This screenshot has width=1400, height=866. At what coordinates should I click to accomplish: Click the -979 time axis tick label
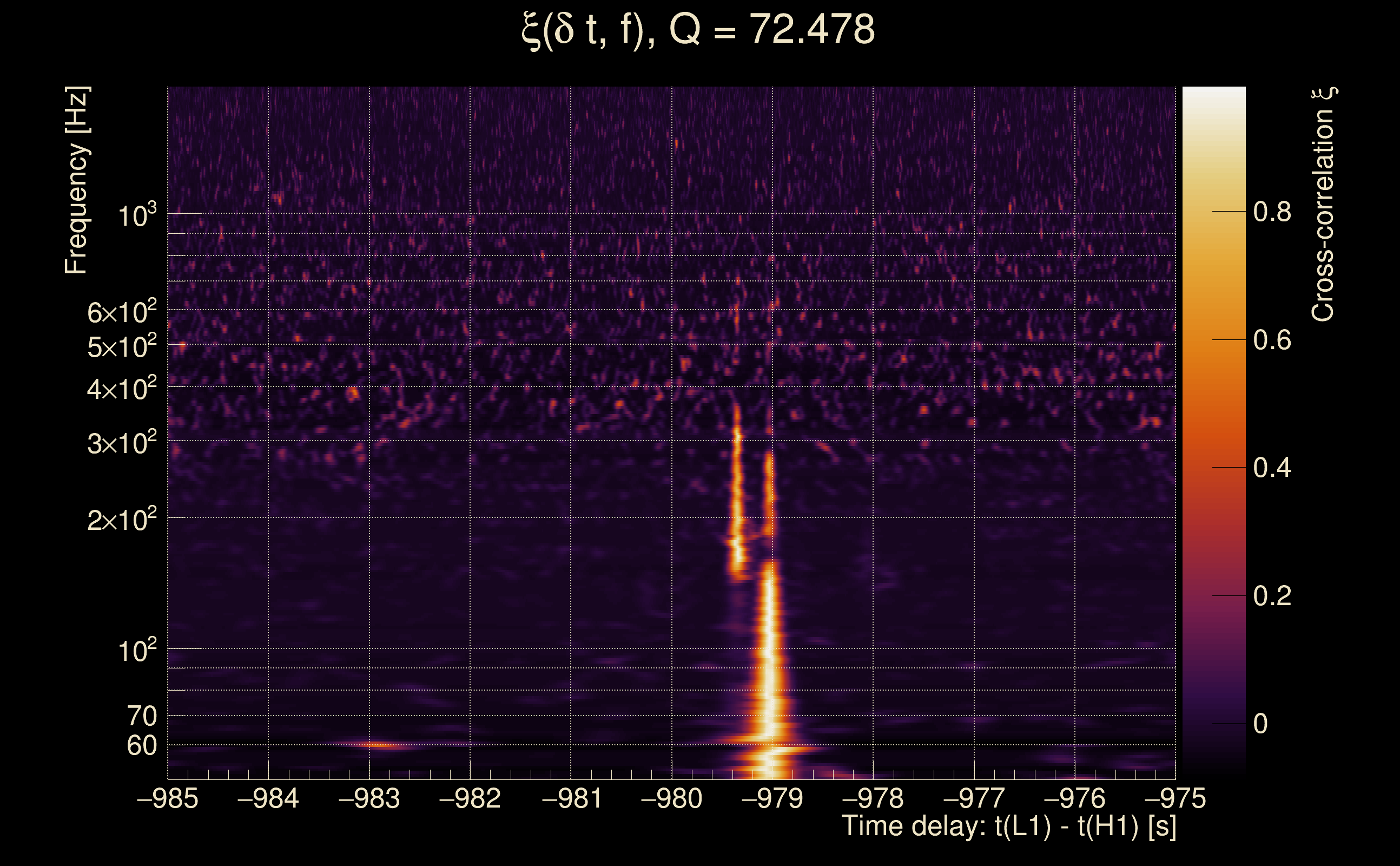772,798
